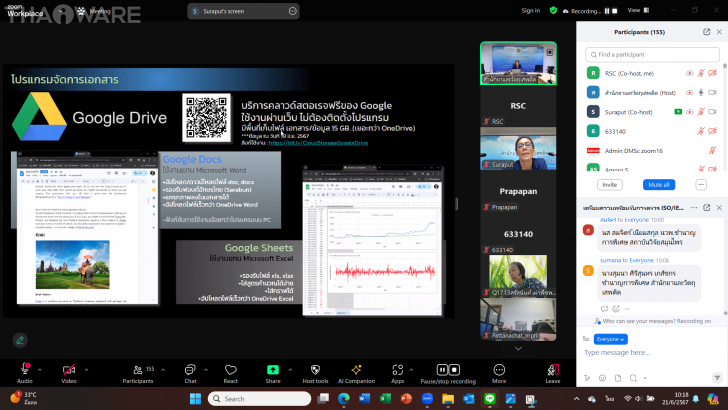Close the Participants panel

[x=719, y=32]
